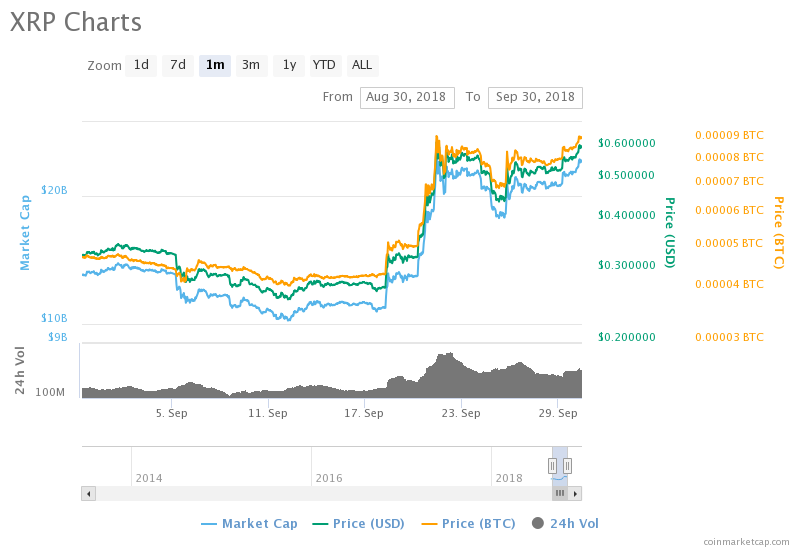Image resolution: width=800 pixels, height=550 pixels.
Task: Click the 0.00008 BTC axis label
Action: coord(730,157)
